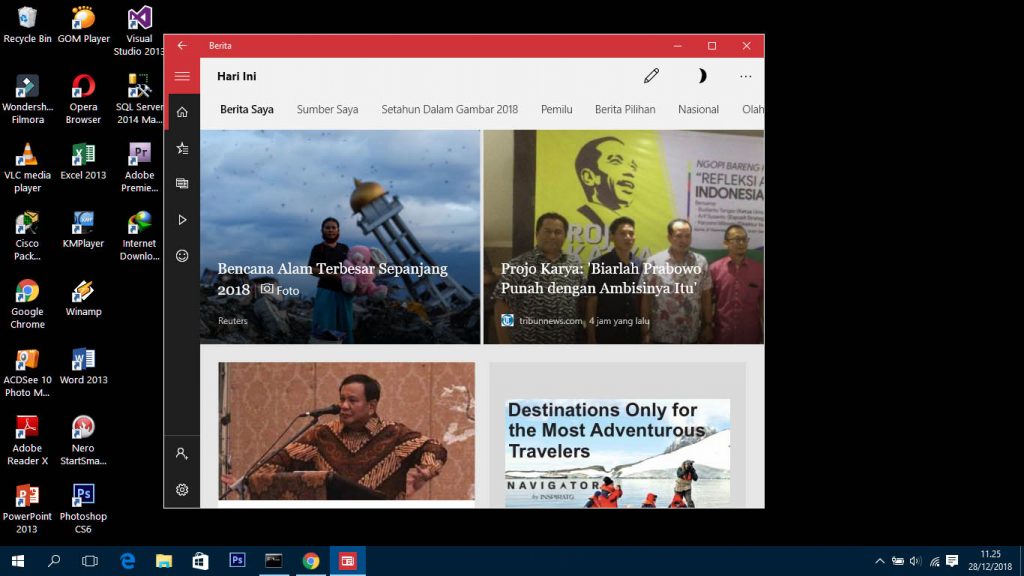Click the pencil edit icon
The height and width of the screenshot is (576, 1024).
click(652, 76)
